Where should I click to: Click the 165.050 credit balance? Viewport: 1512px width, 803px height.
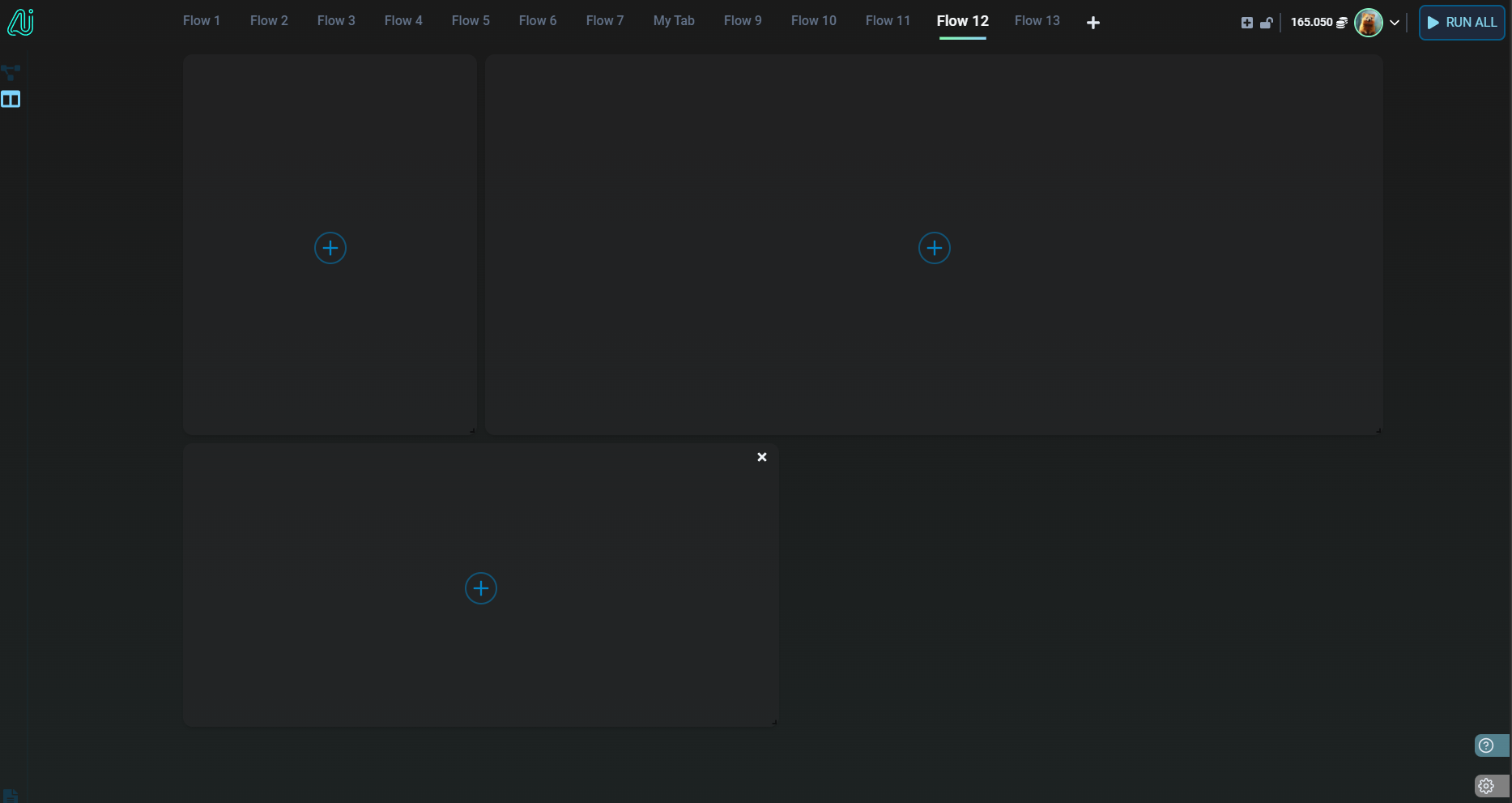(1311, 22)
